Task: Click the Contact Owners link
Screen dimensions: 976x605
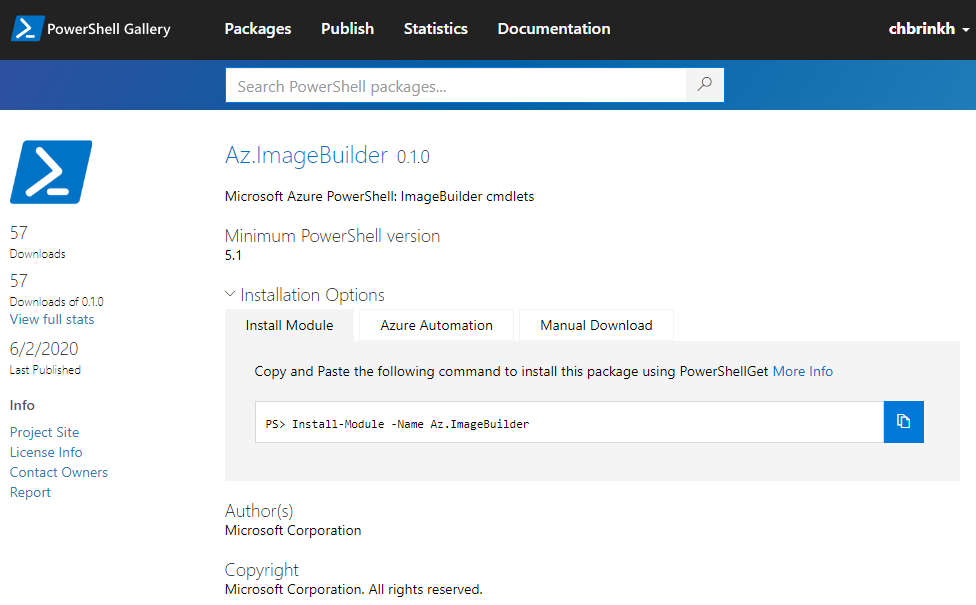Action: click(59, 472)
